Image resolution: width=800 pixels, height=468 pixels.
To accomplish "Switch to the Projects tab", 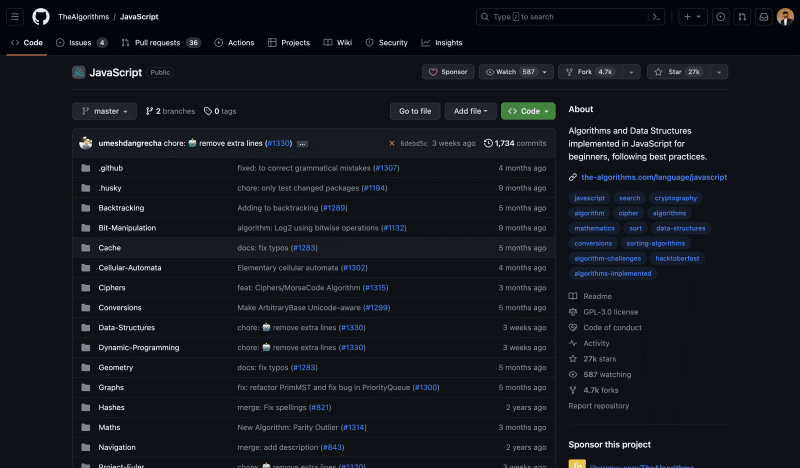I will tap(289, 43).
